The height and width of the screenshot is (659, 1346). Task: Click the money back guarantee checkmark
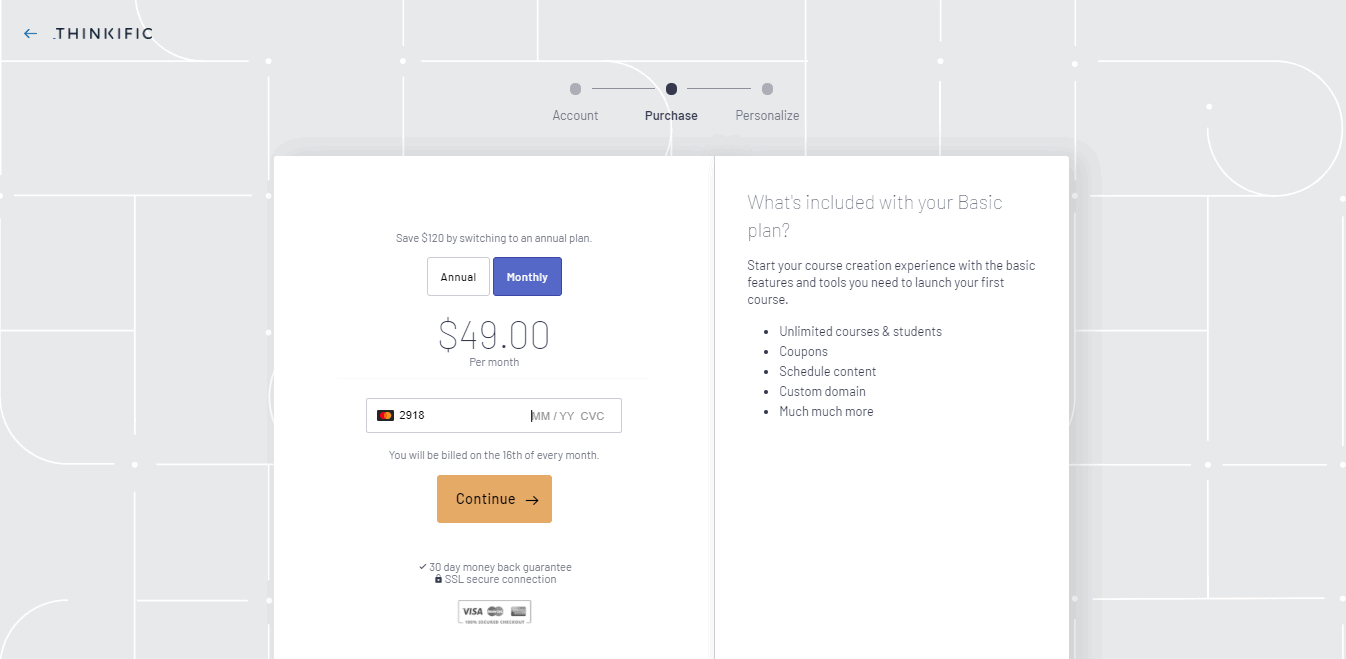pyautogui.click(x=423, y=567)
